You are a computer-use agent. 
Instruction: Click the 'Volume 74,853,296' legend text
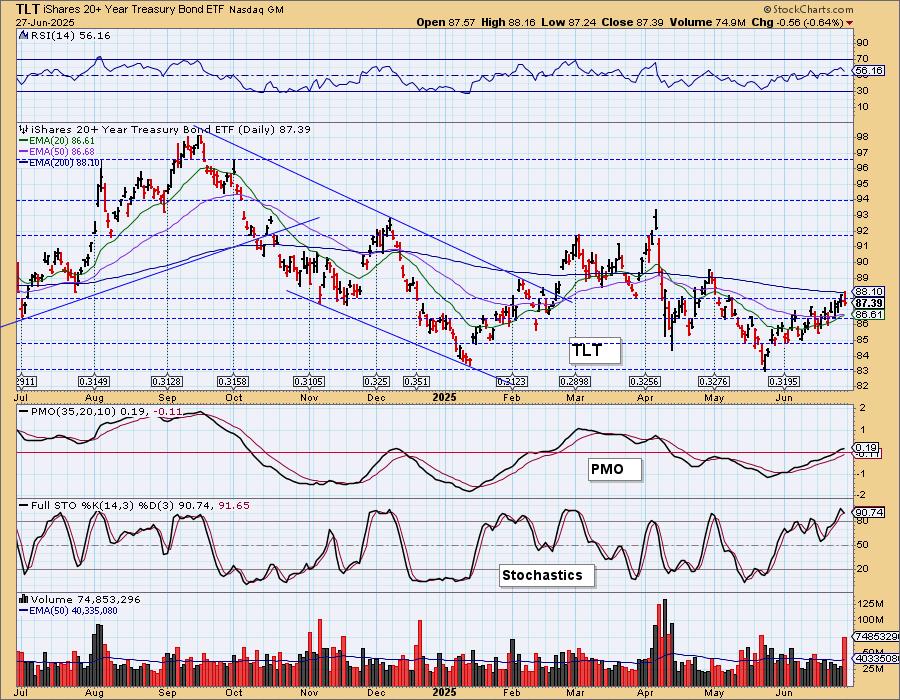tap(86, 600)
